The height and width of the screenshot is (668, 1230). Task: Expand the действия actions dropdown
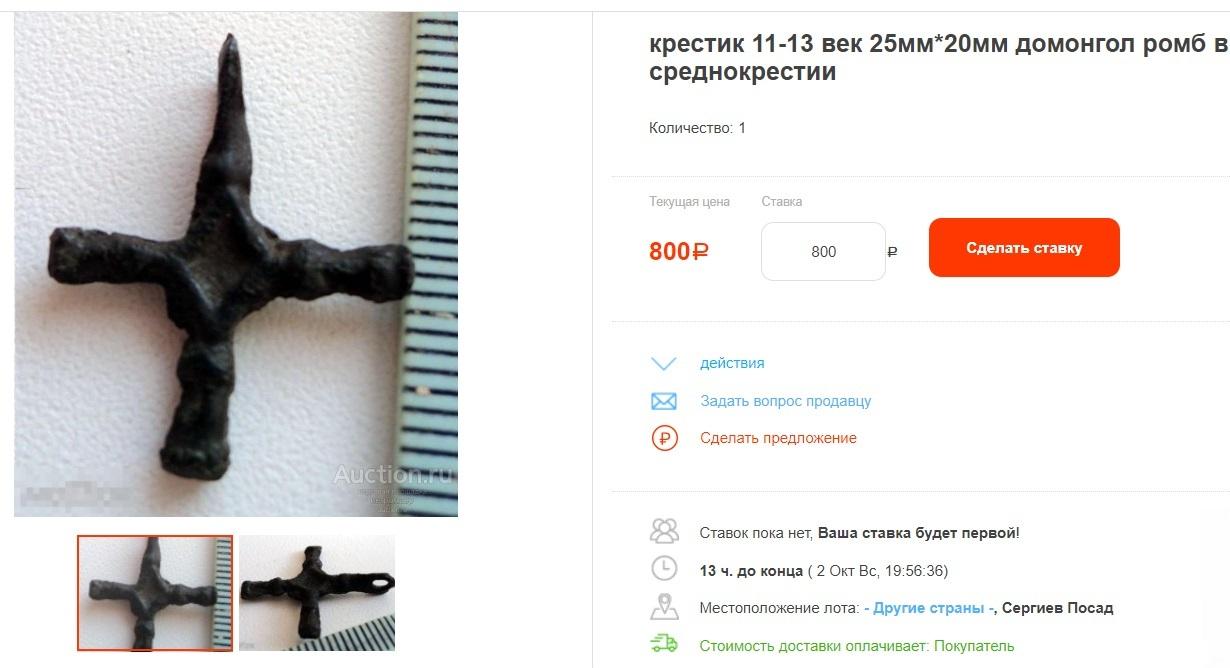[732, 363]
